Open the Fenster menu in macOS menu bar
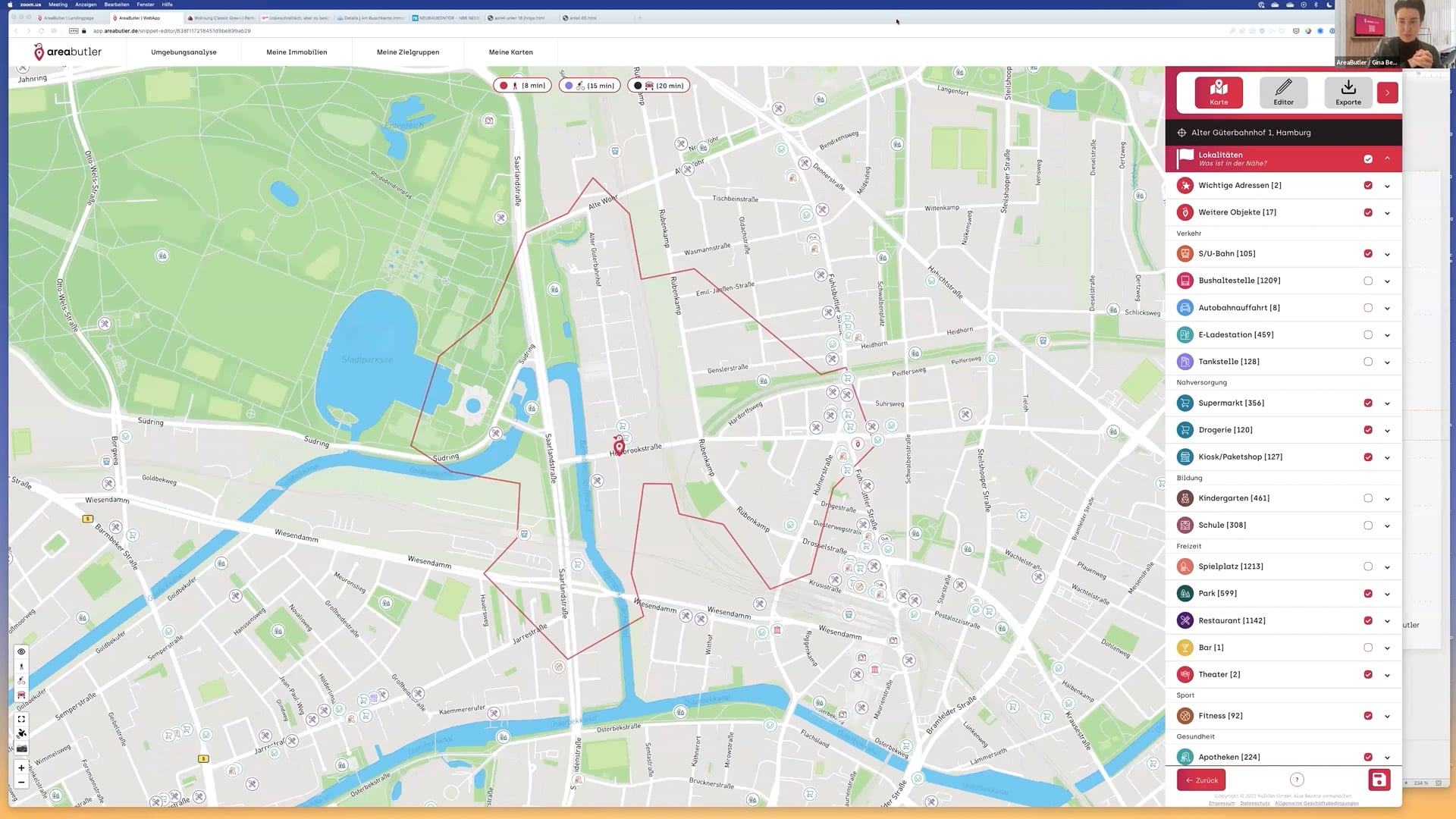 [145, 5]
